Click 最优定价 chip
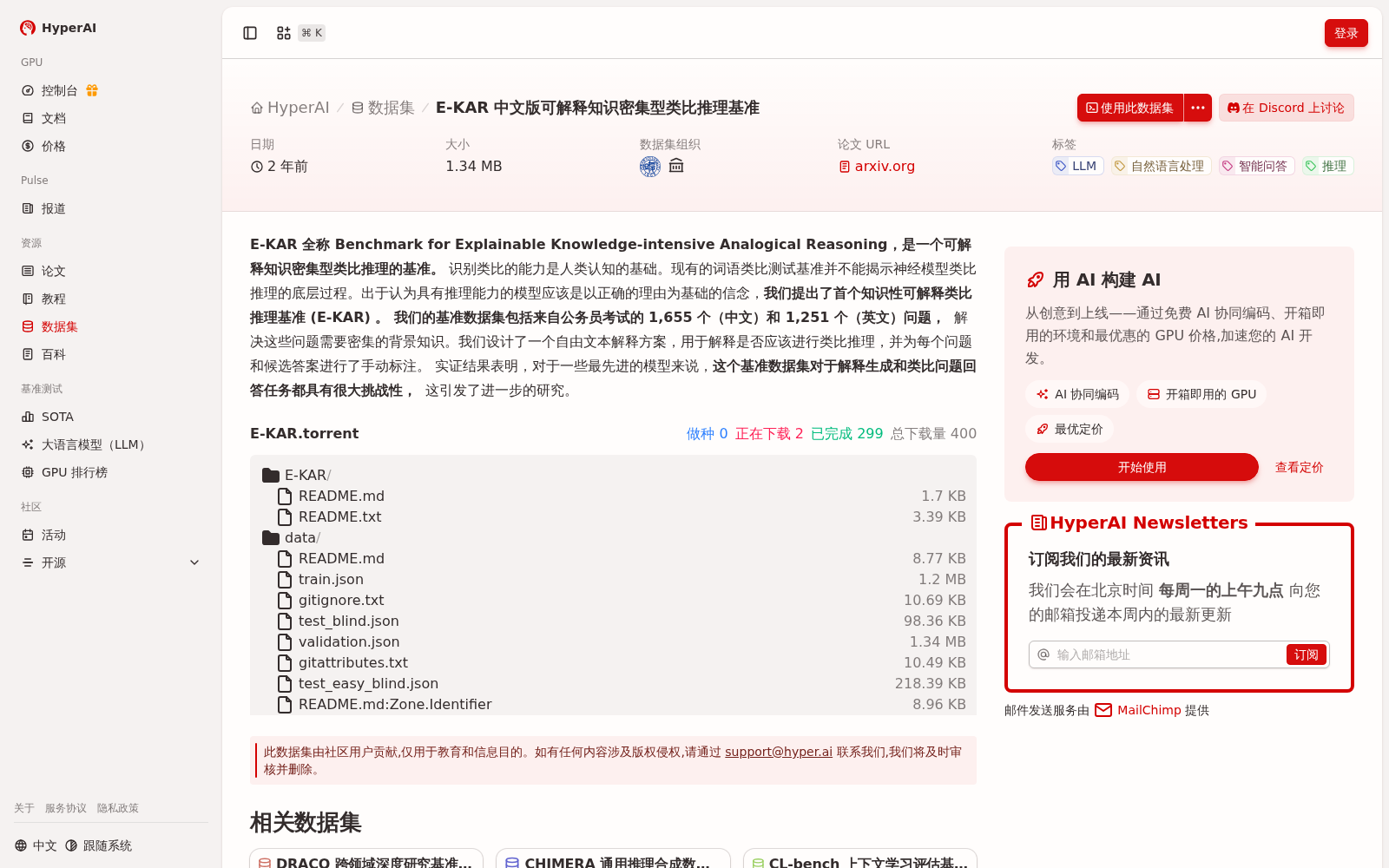 pos(1070,429)
